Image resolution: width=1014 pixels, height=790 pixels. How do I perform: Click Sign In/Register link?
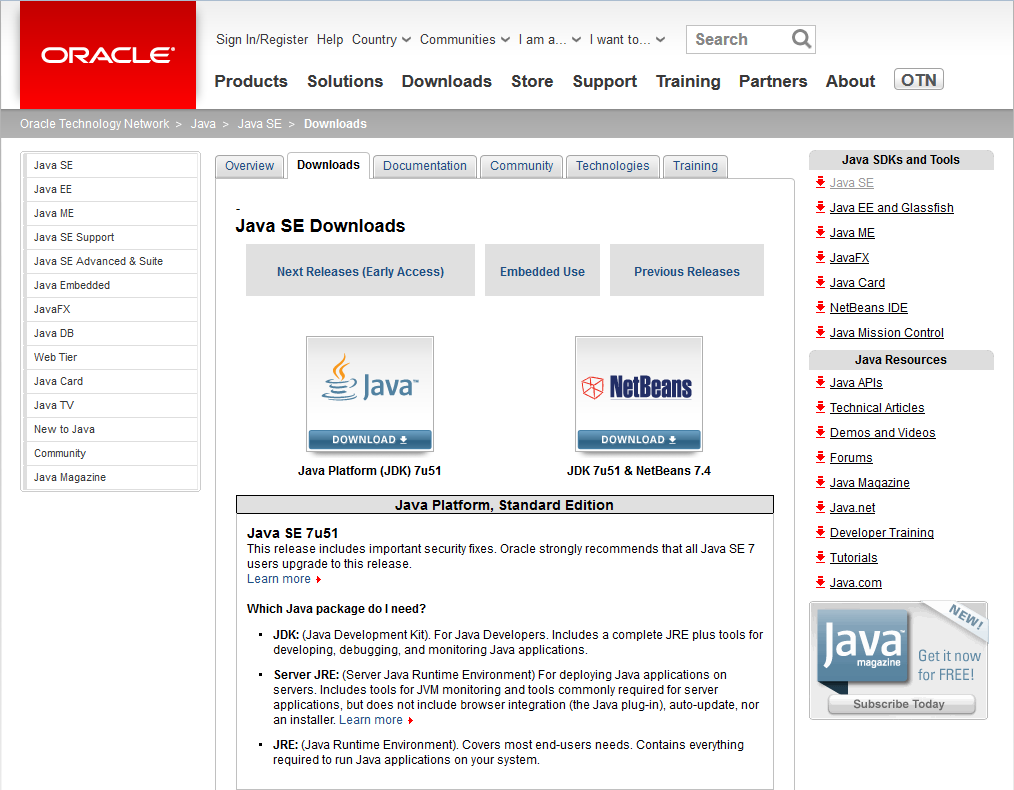click(262, 40)
